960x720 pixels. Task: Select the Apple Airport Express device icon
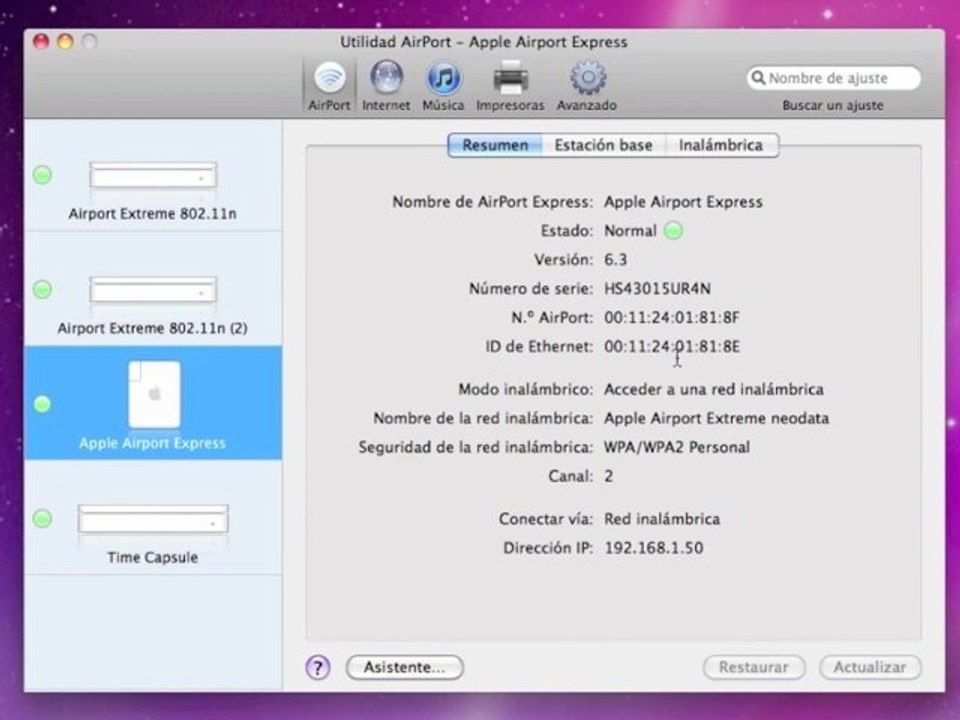coord(154,394)
